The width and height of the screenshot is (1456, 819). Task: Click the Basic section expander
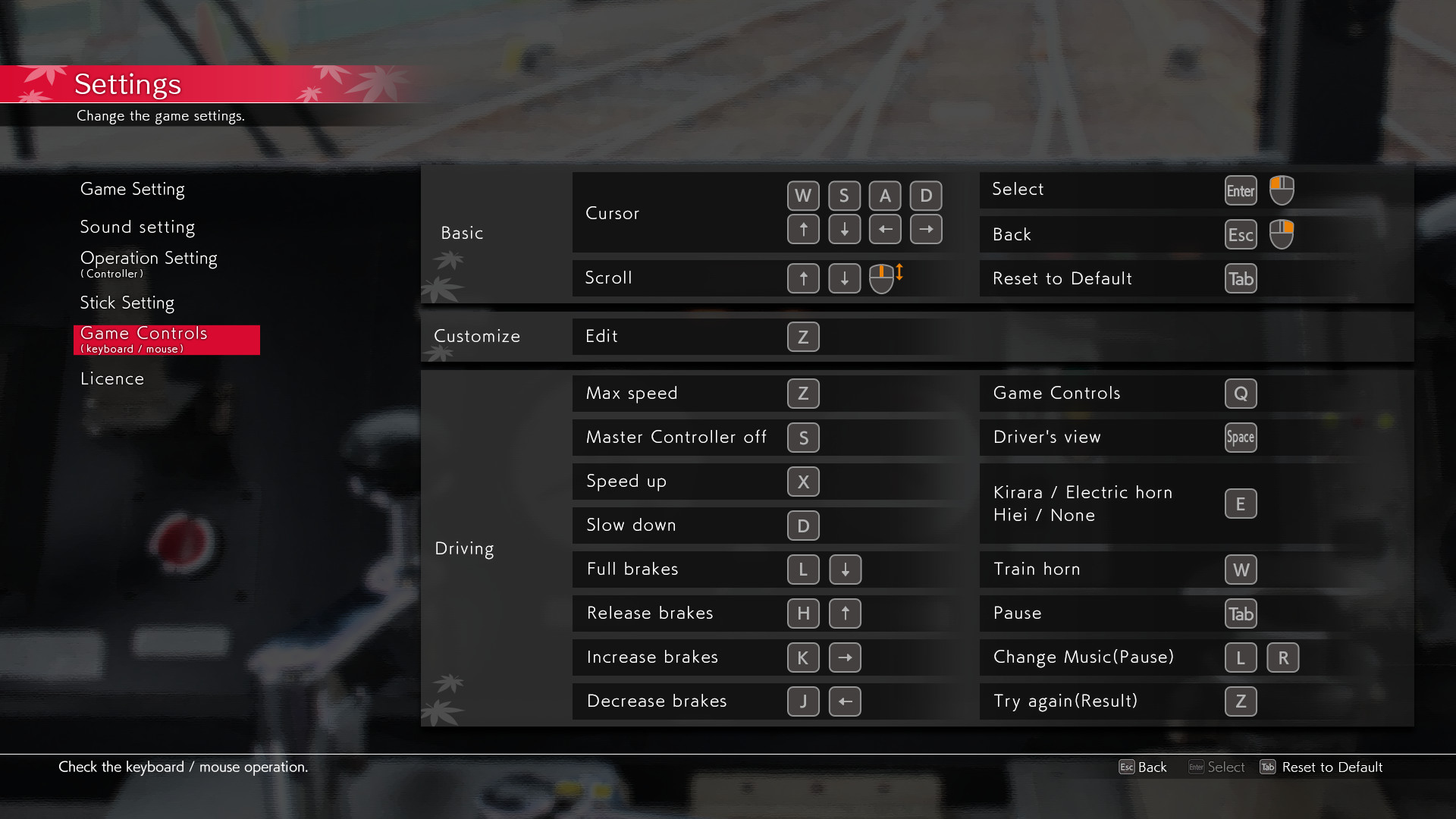(461, 232)
